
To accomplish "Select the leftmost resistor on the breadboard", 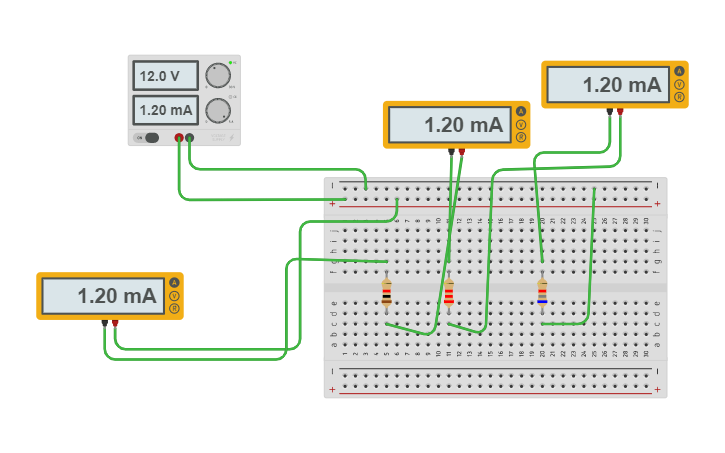I will 387,293.
